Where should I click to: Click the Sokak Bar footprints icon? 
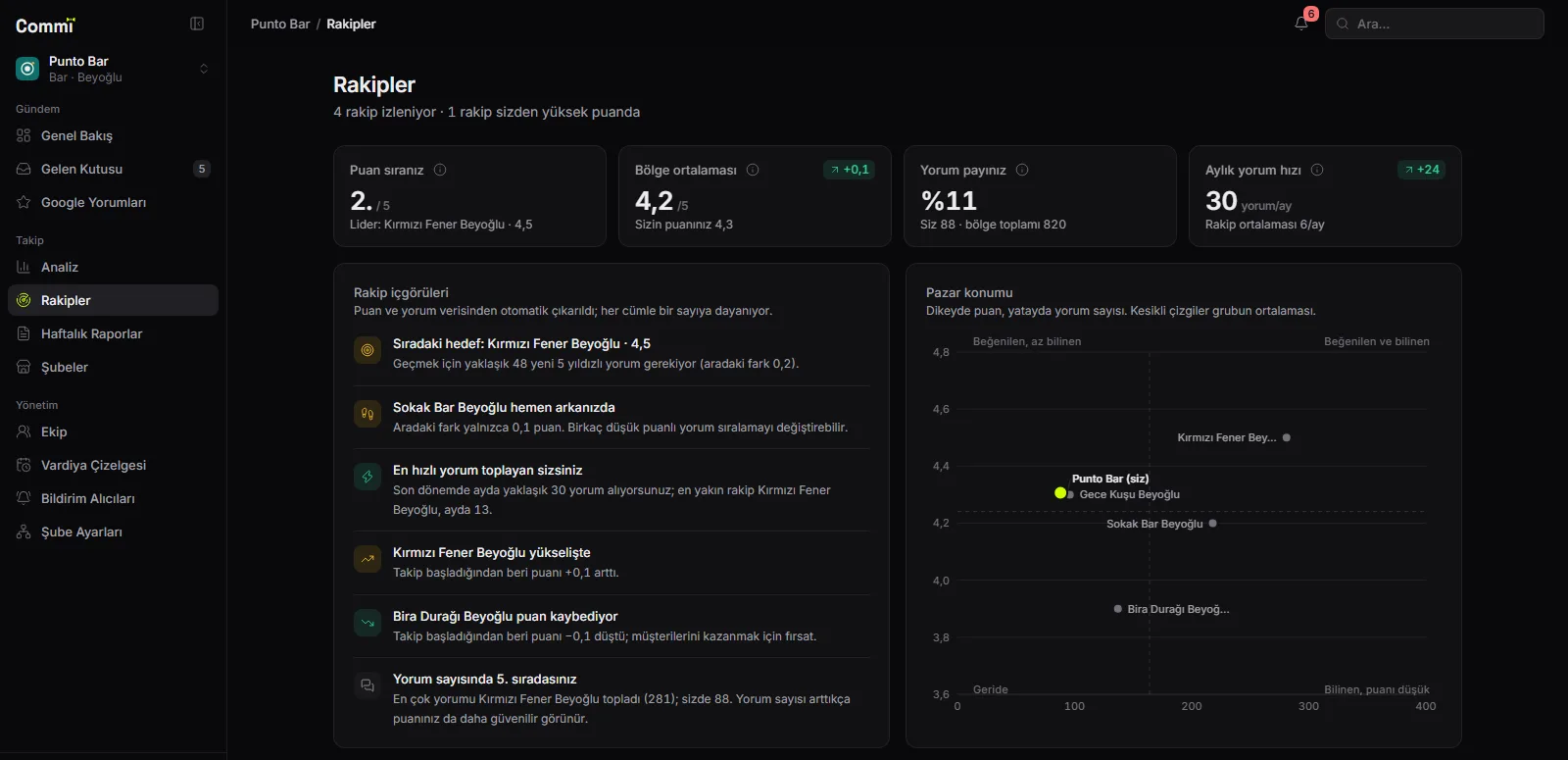[367, 414]
